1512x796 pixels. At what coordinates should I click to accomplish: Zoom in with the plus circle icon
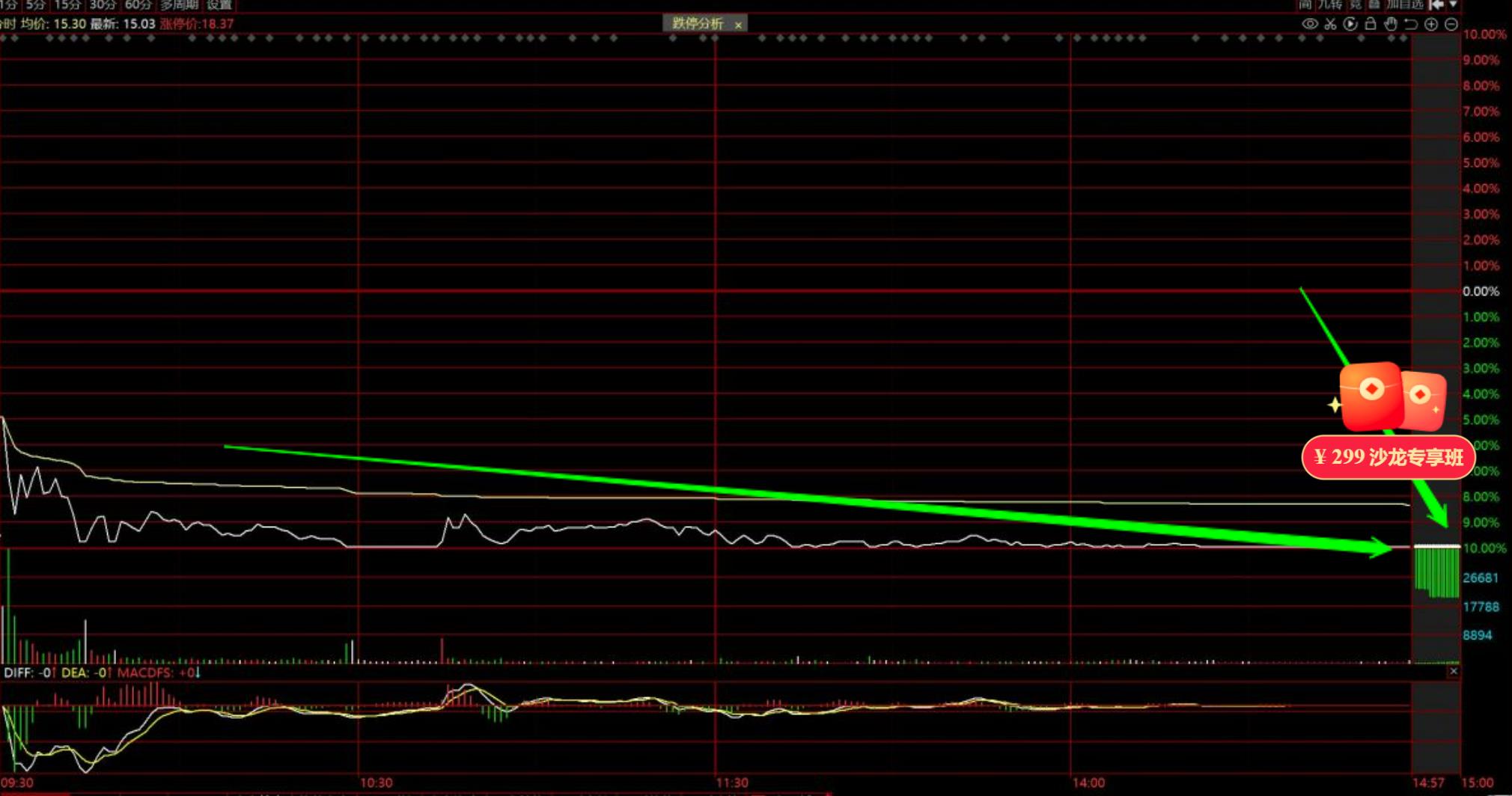tap(1431, 24)
